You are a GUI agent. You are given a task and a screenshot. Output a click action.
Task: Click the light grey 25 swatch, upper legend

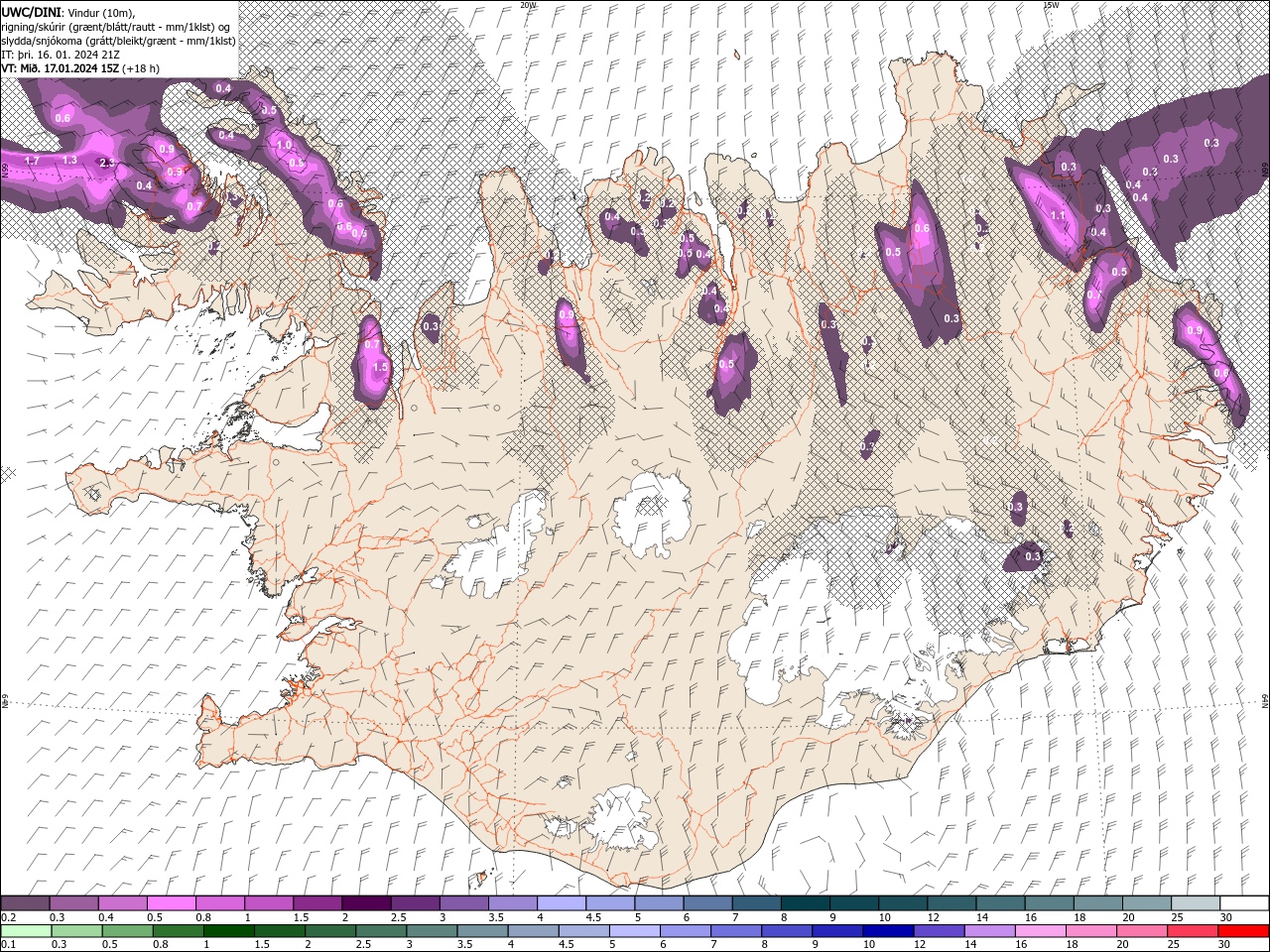[1197, 903]
